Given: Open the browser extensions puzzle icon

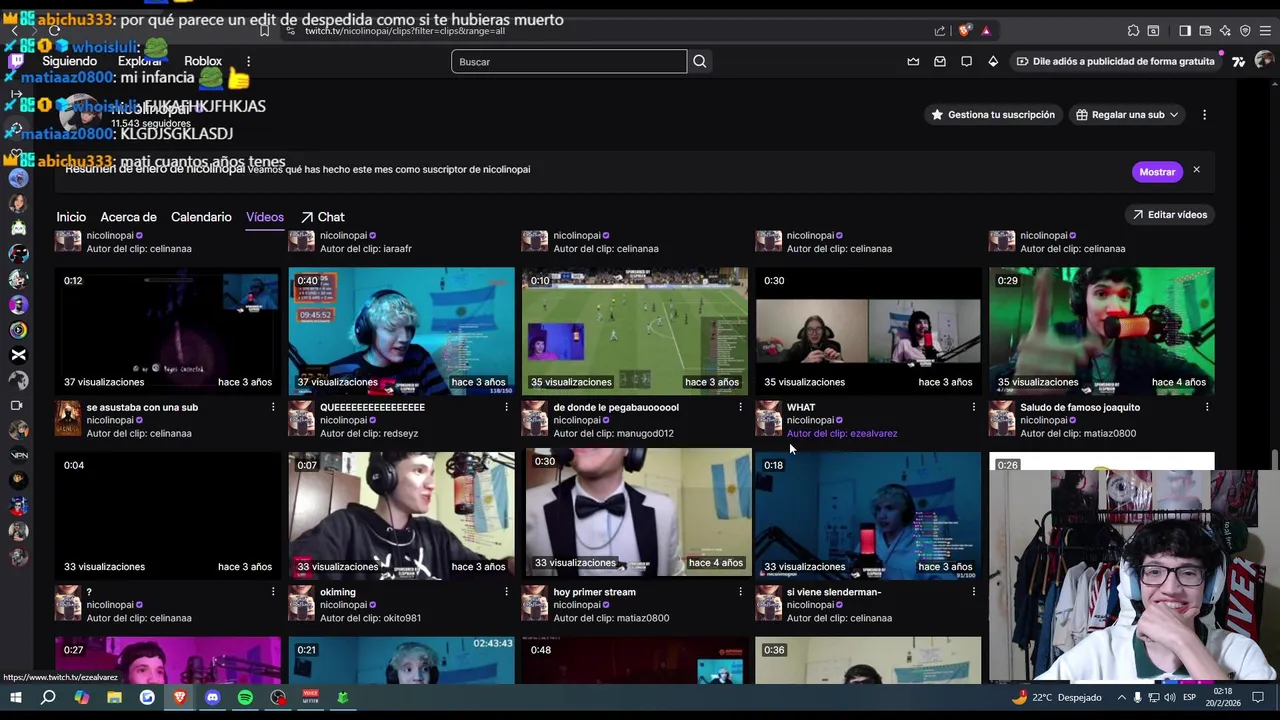Looking at the screenshot, I should click(x=1133, y=31).
